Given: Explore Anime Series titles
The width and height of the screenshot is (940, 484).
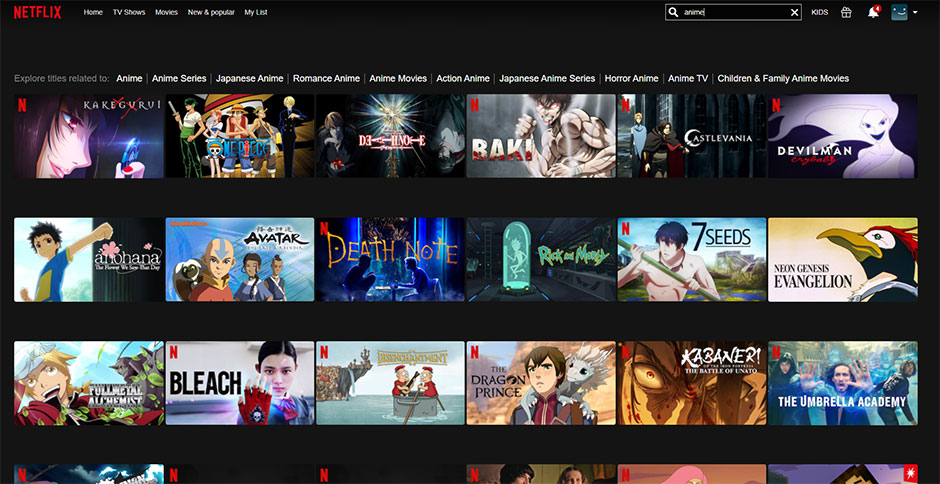Looking at the screenshot, I should 179,79.
